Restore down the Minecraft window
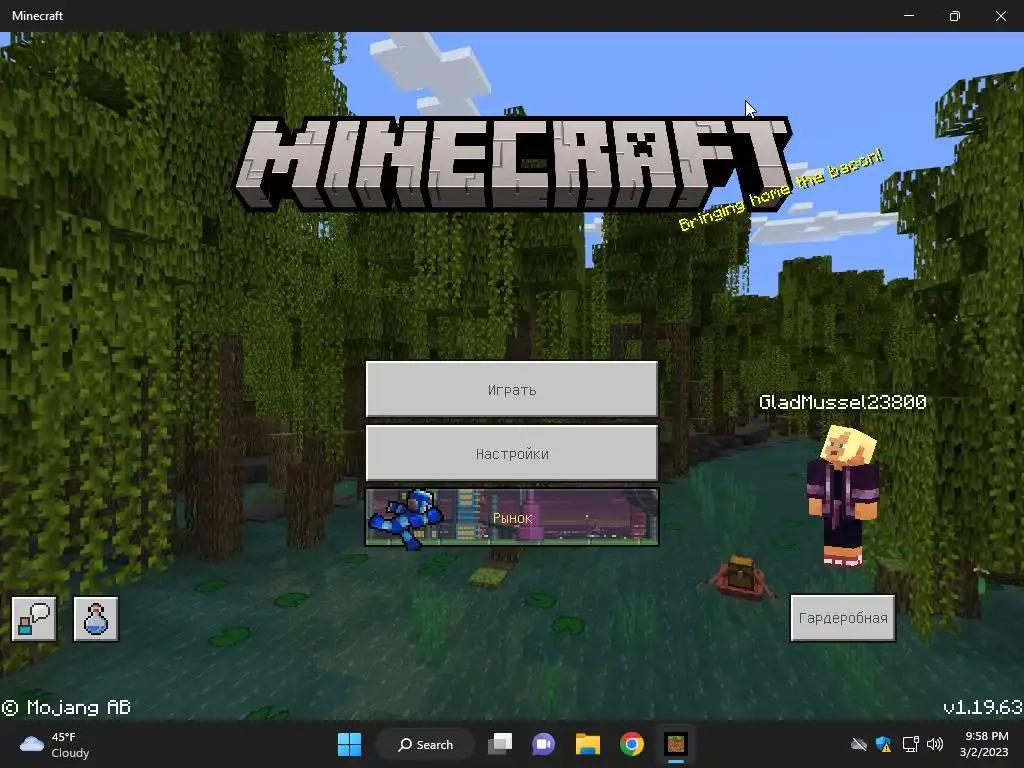Image resolution: width=1024 pixels, height=768 pixels. click(x=955, y=16)
